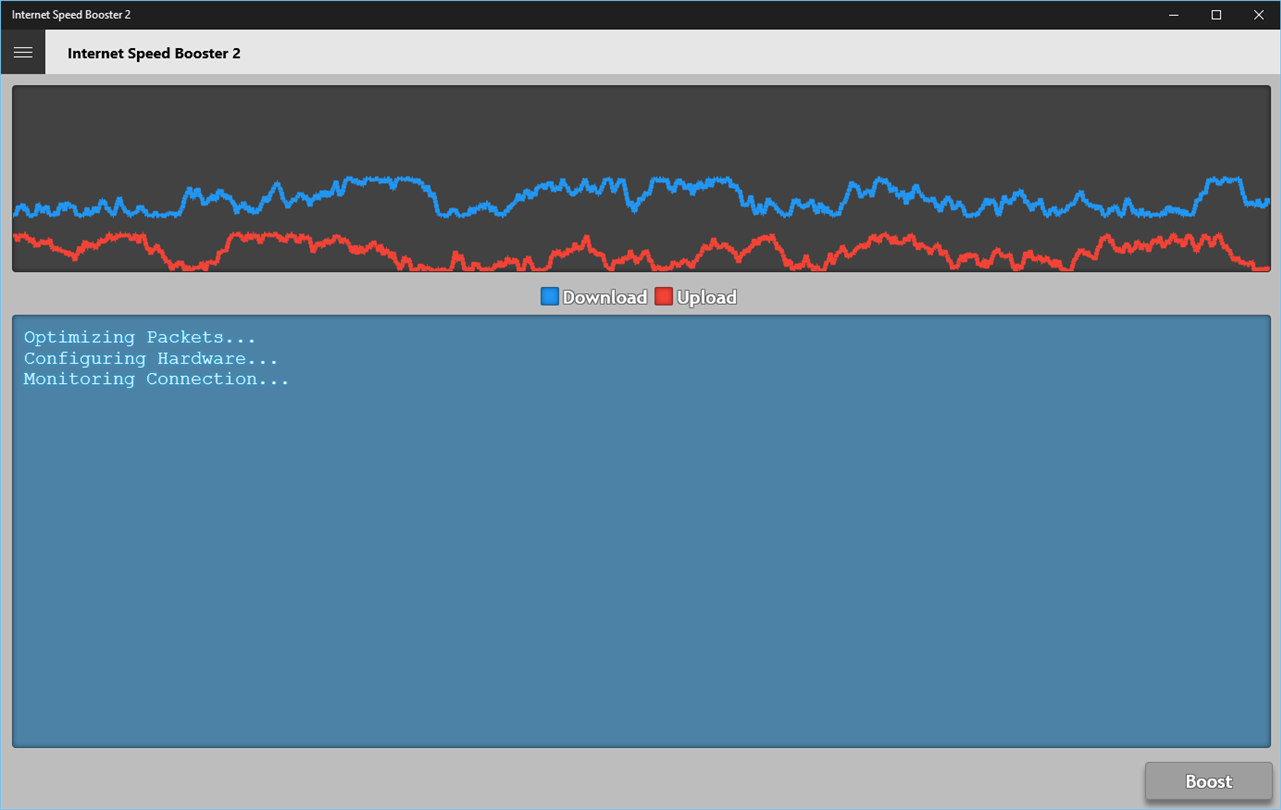Click the blue Download legend swatch
Image resolution: width=1281 pixels, height=810 pixels.
[x=549, y=297]
